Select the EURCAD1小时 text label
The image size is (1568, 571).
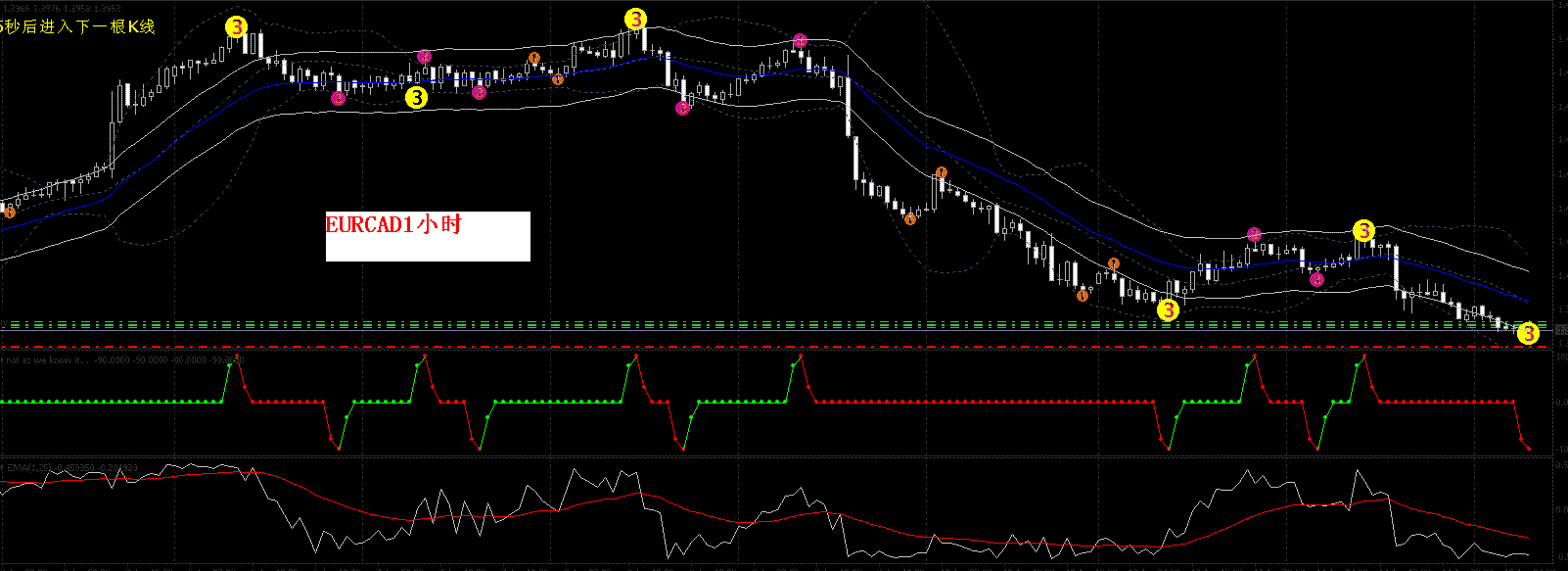pos(393,225)
